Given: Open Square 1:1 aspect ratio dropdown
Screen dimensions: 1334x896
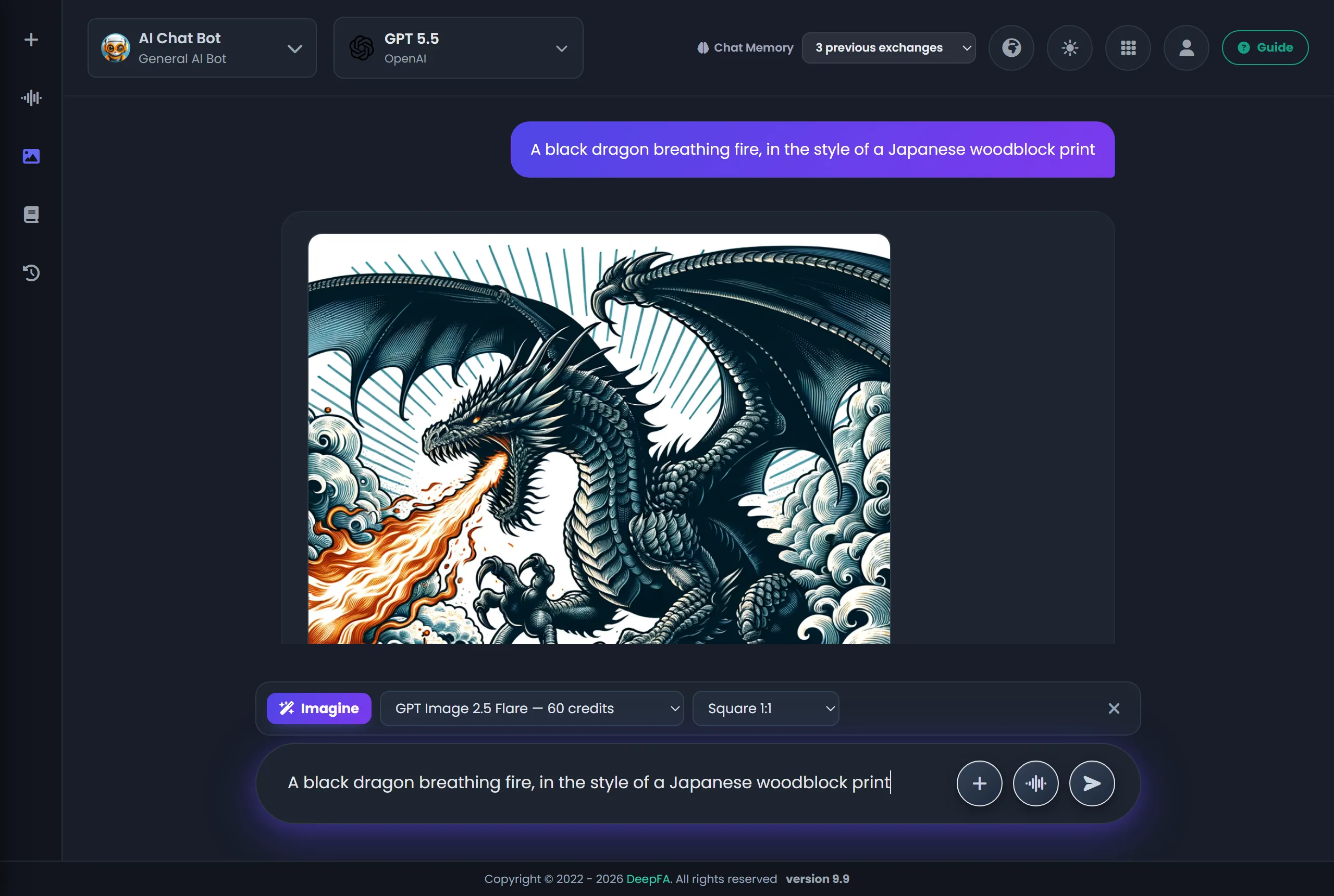Looking at the screenshot, I should (x=765, y=708).
